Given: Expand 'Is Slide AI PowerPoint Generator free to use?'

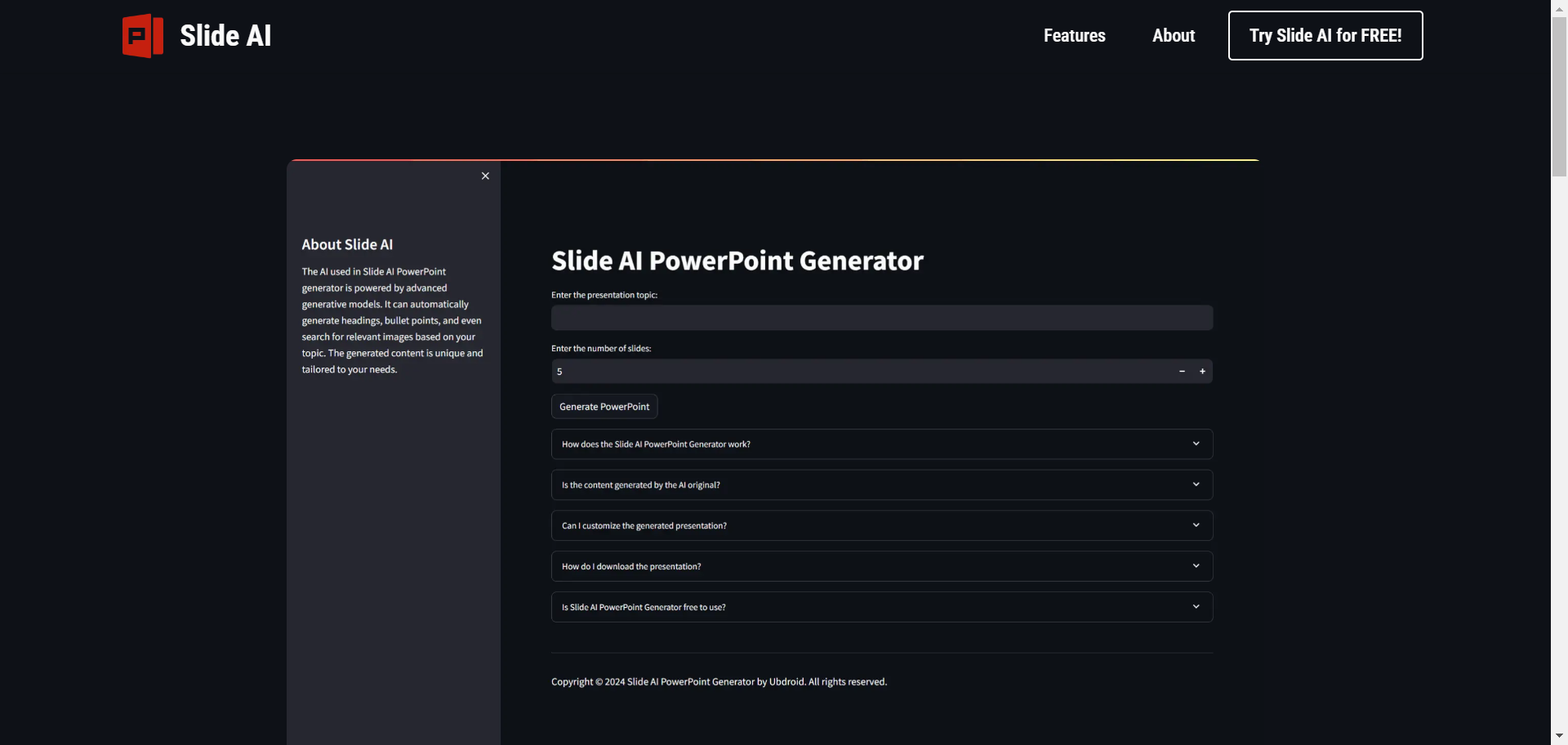Looking at the screenshot, I should pyautogui.click(x=882, y=608).
